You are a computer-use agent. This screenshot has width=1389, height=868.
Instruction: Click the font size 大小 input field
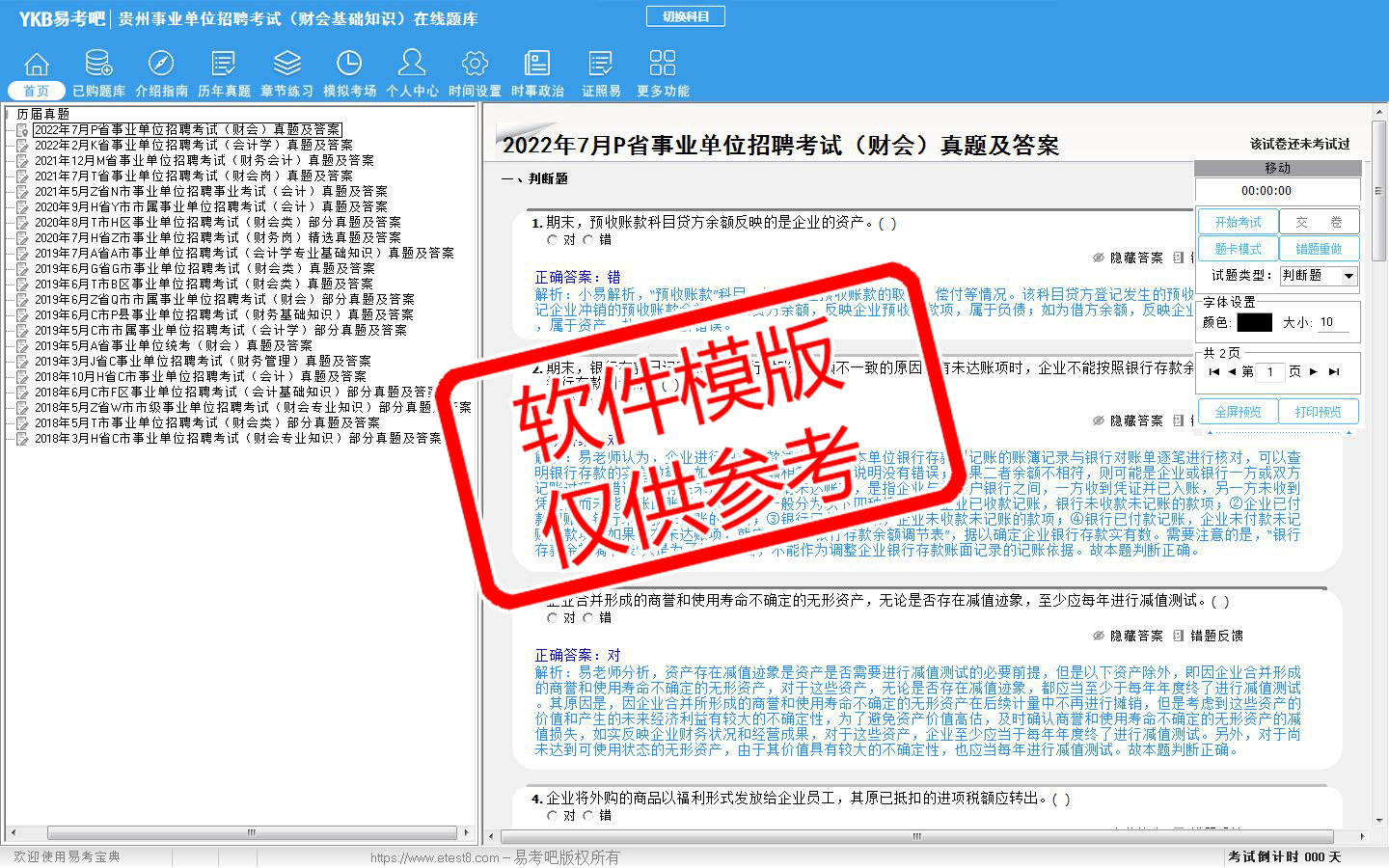[1333, 322]
